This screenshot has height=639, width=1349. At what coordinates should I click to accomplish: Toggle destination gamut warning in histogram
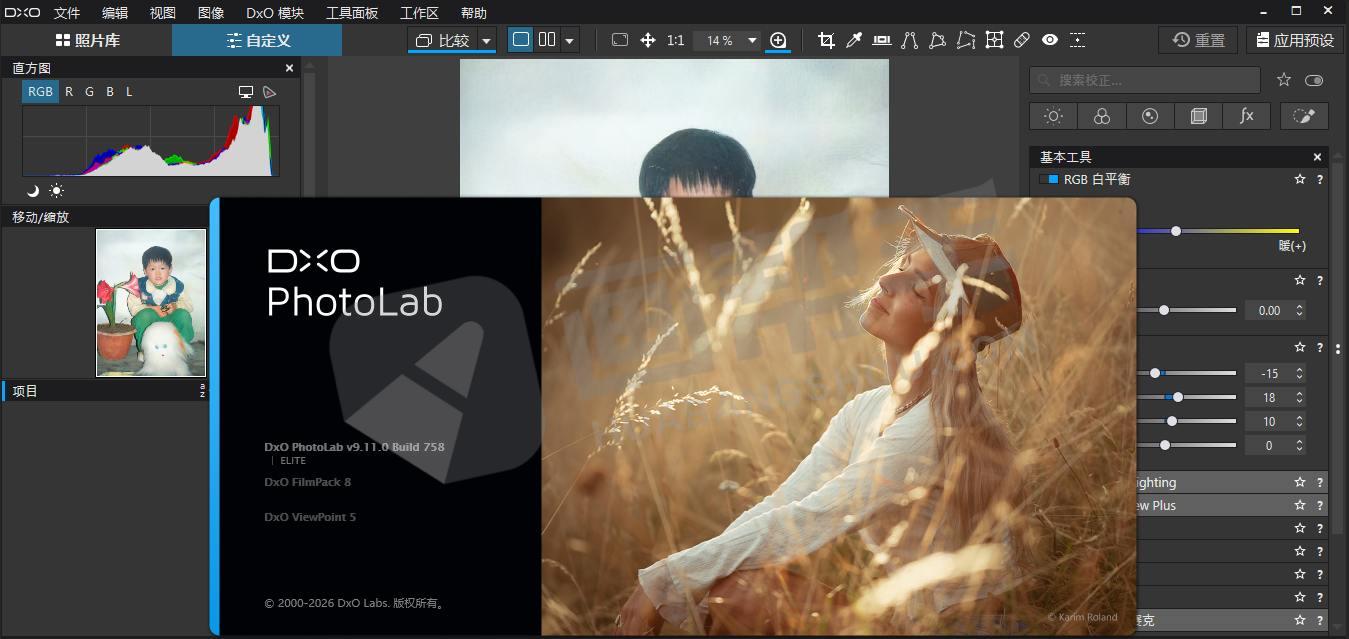tap(269, 92)
